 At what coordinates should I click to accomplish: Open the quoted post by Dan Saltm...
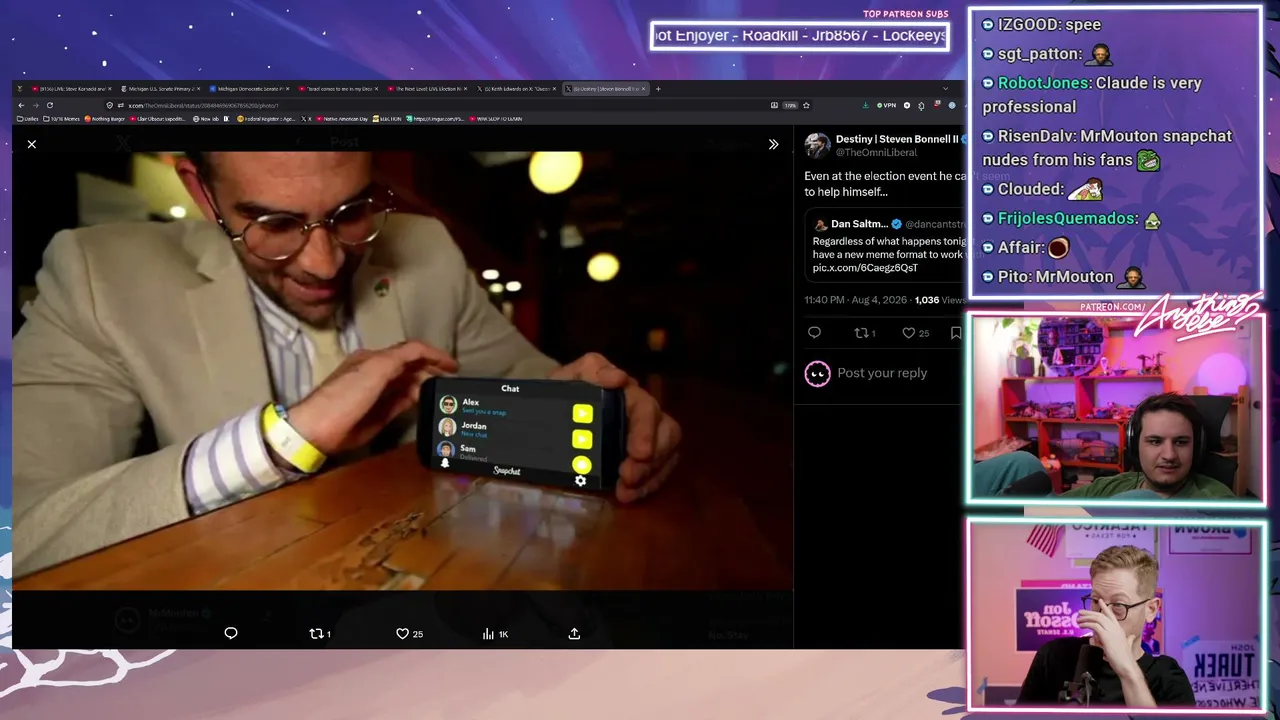point(885,246)
